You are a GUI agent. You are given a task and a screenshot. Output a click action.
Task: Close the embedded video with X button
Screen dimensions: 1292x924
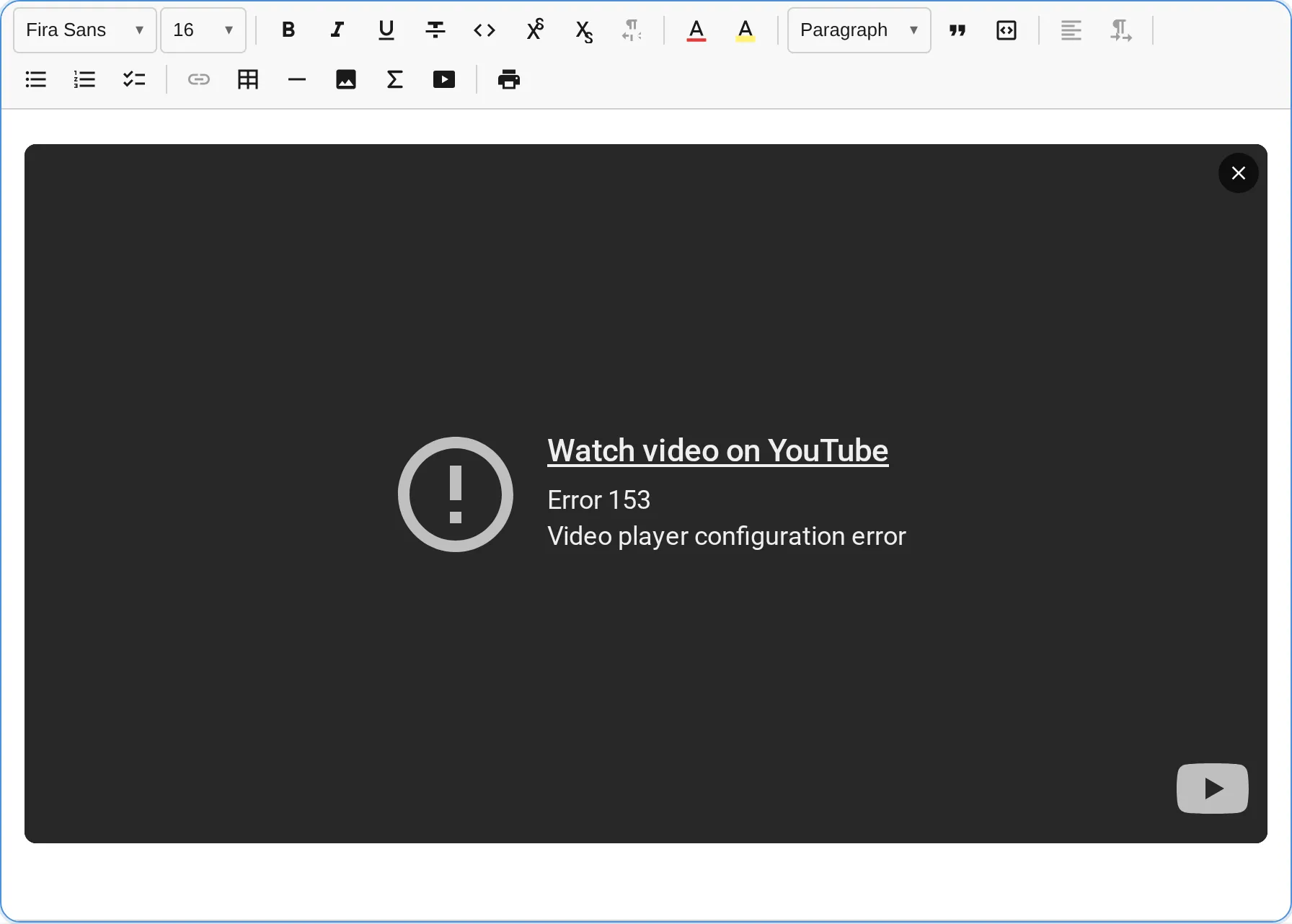click(1239, 173)
